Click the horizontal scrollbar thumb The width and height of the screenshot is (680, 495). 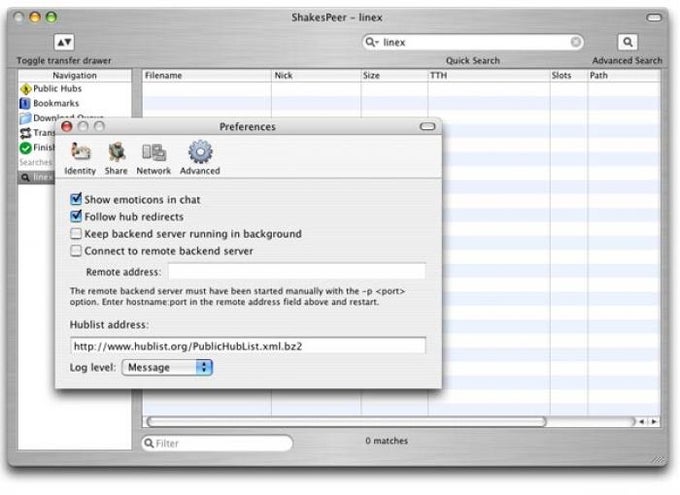point(346,422)
